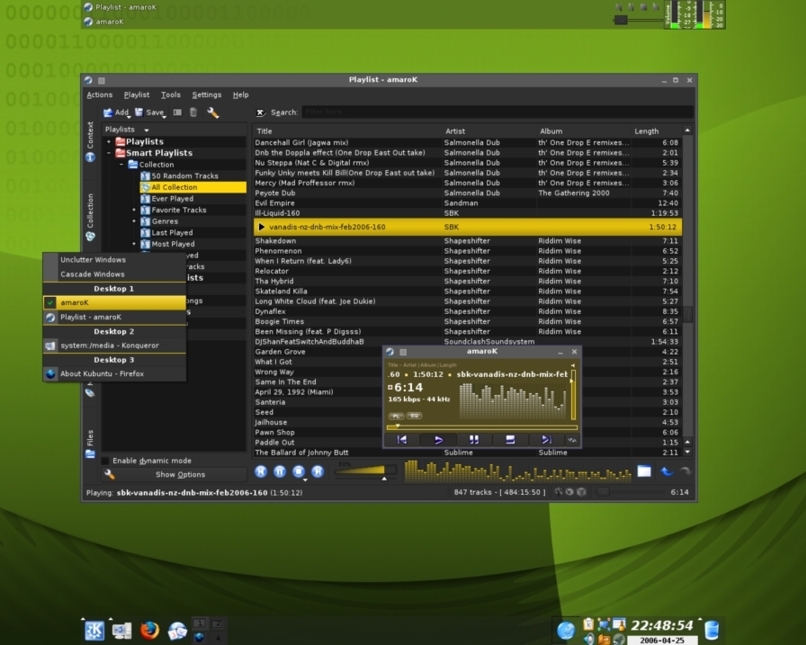This screenshot has width=806, height=645.
Task: Launch Firefox from the bottom panel
Action: point(150,630)
